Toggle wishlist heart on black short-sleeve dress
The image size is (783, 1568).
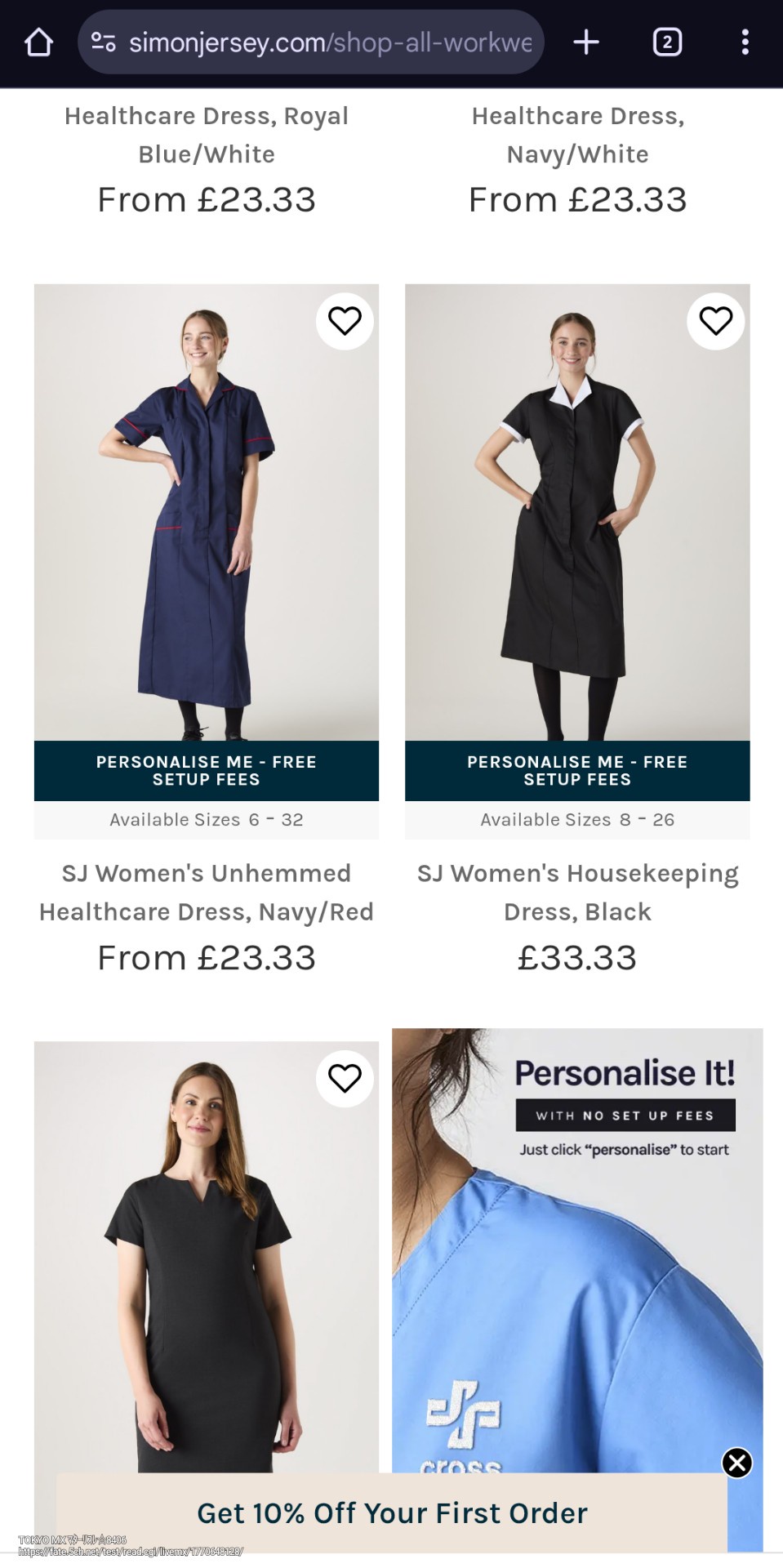[x=345, y=1079]
